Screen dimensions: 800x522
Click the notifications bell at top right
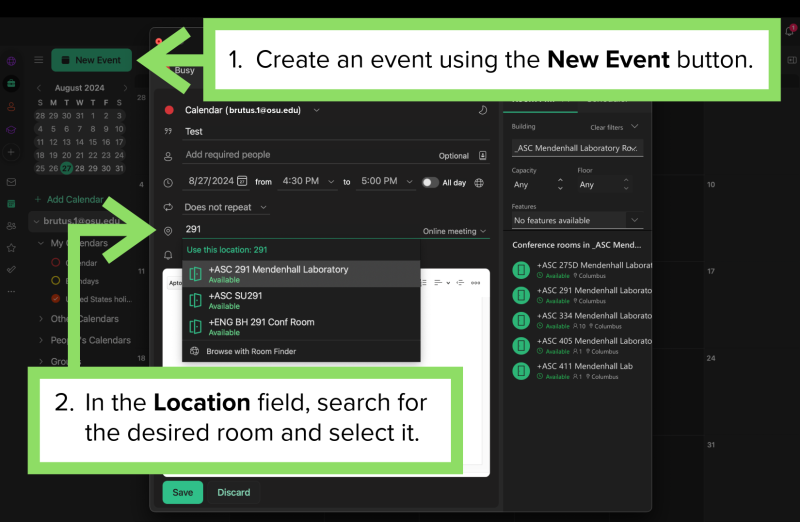click(x=790, y=31)
